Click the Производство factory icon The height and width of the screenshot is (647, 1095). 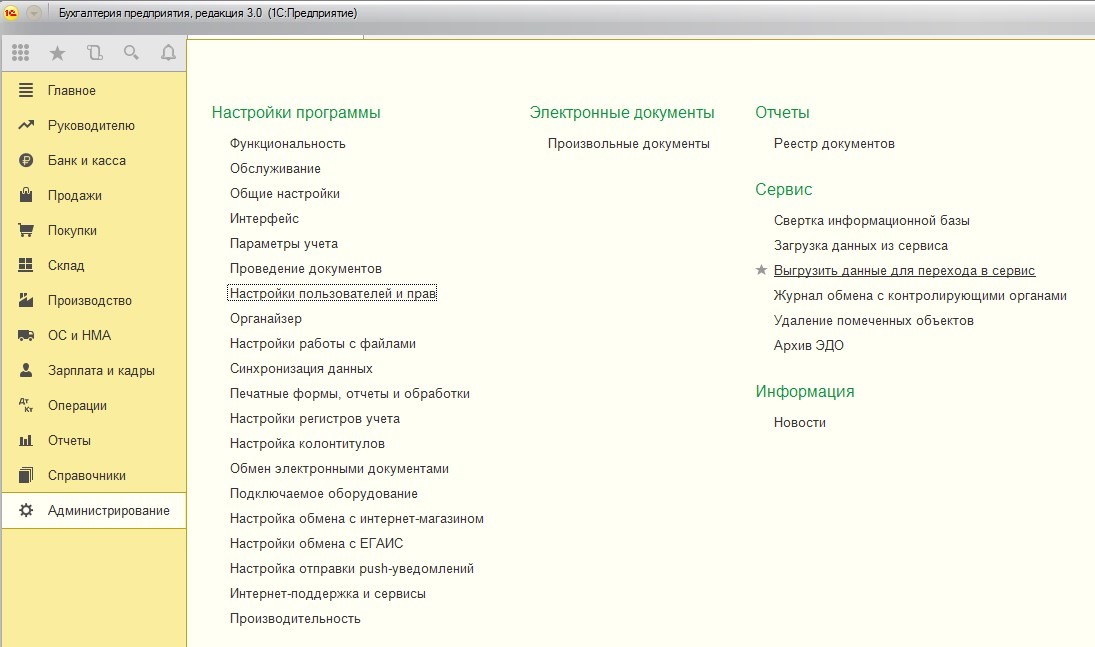(x=26, y=300)
